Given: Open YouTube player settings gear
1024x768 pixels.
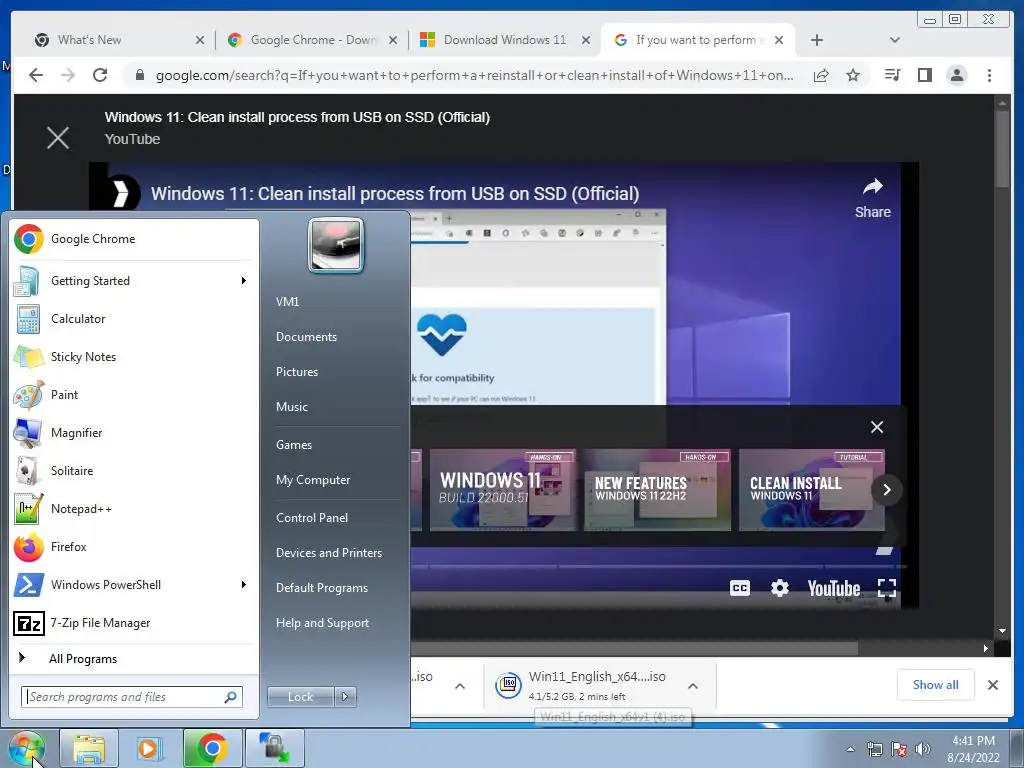Looking at the screenshot, I should (x=780, y=588).
